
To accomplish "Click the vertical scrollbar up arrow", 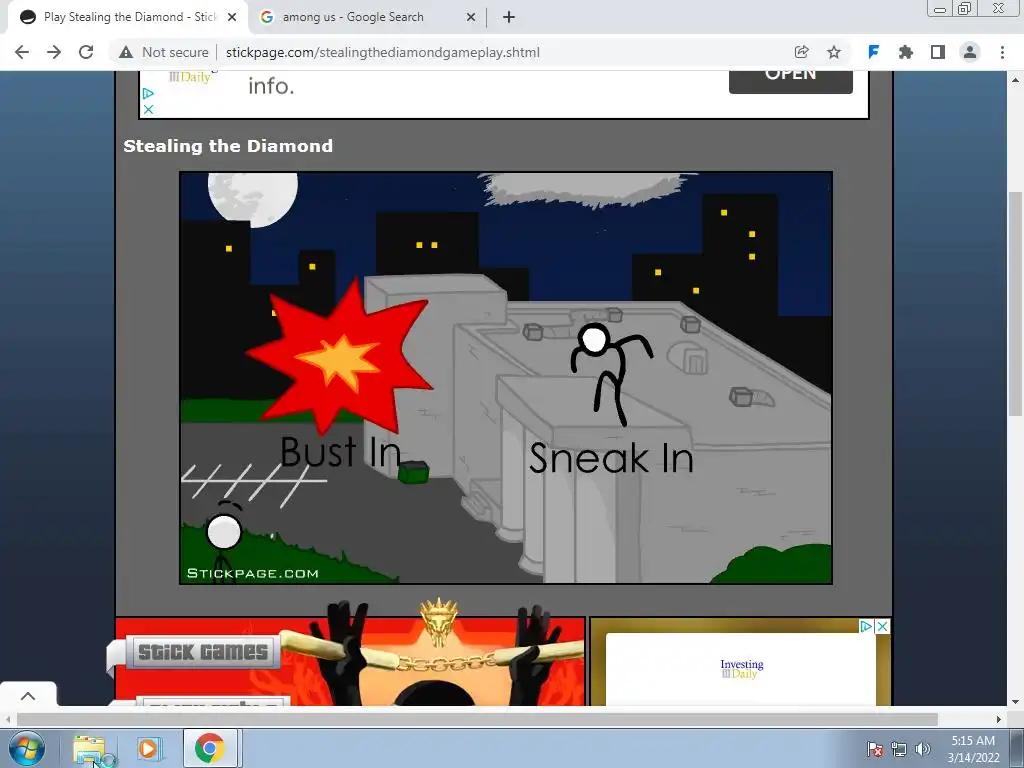I will [x=1015, y=80].
